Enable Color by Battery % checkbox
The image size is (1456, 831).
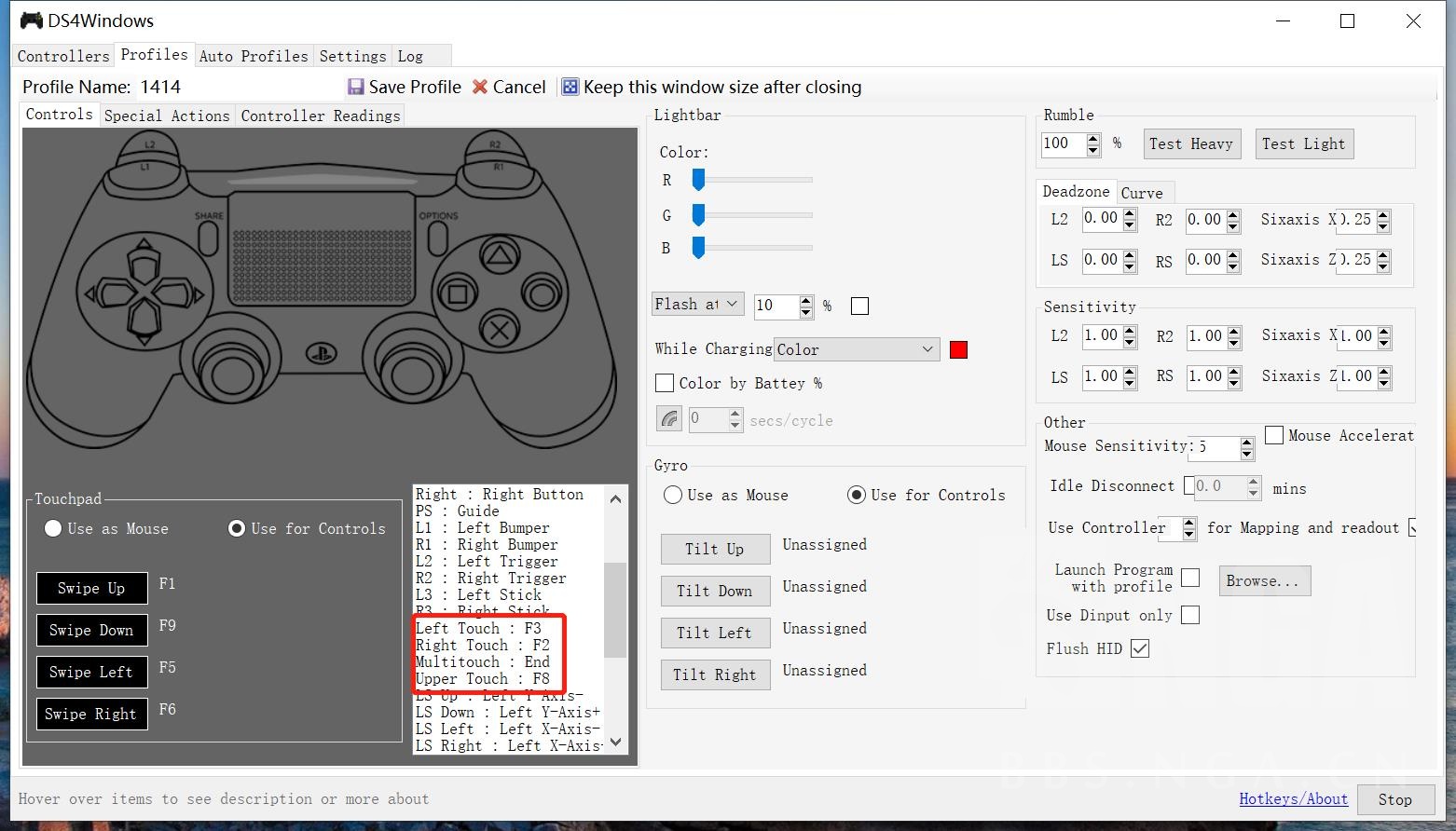pos(665,383)
